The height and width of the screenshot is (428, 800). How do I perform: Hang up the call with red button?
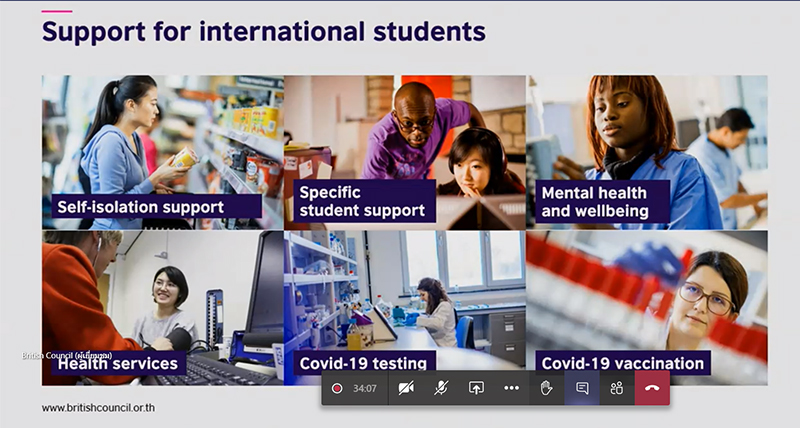(652, 388)
